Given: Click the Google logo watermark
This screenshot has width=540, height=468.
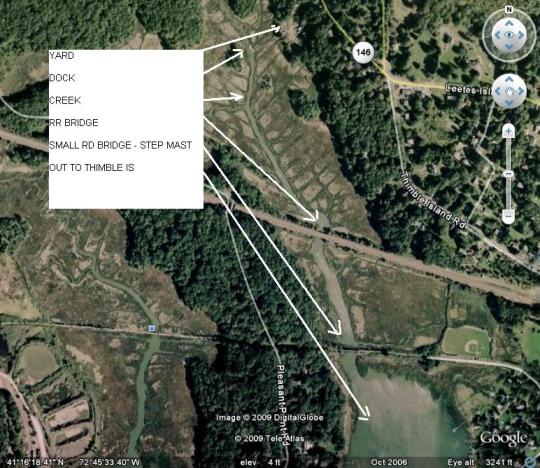Looking at the screenshot, I should 503,438.
